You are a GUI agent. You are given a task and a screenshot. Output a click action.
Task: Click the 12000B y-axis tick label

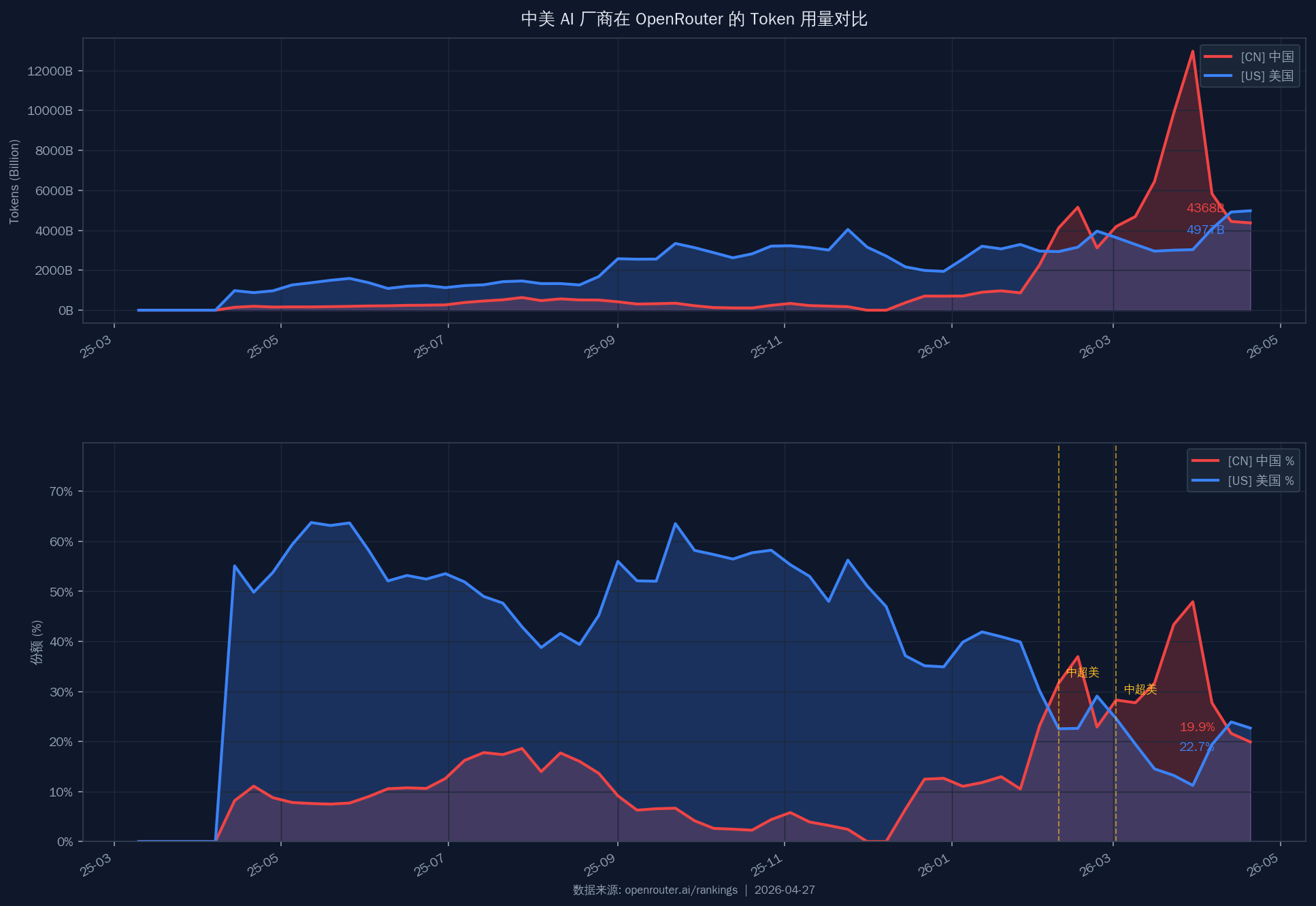50,71
